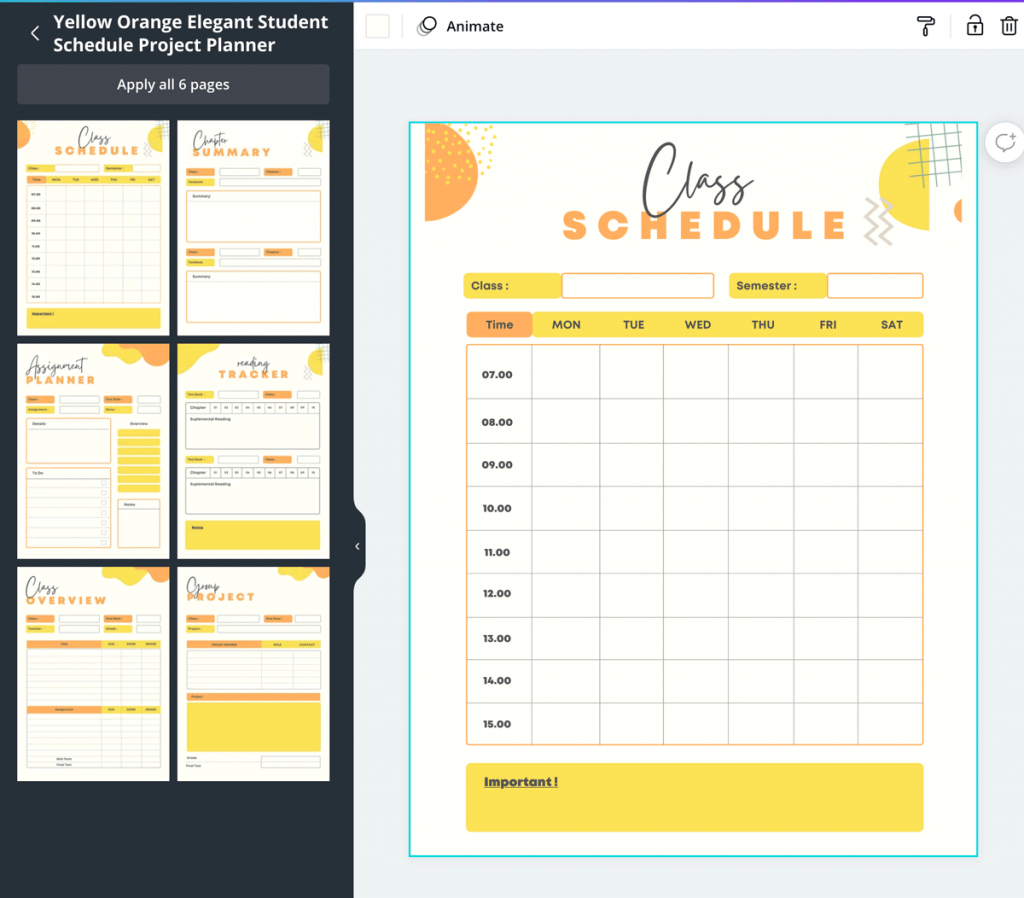The image size is (1024, 898).
Task: Click the Apply all 6 pages button
Action: 172,84
